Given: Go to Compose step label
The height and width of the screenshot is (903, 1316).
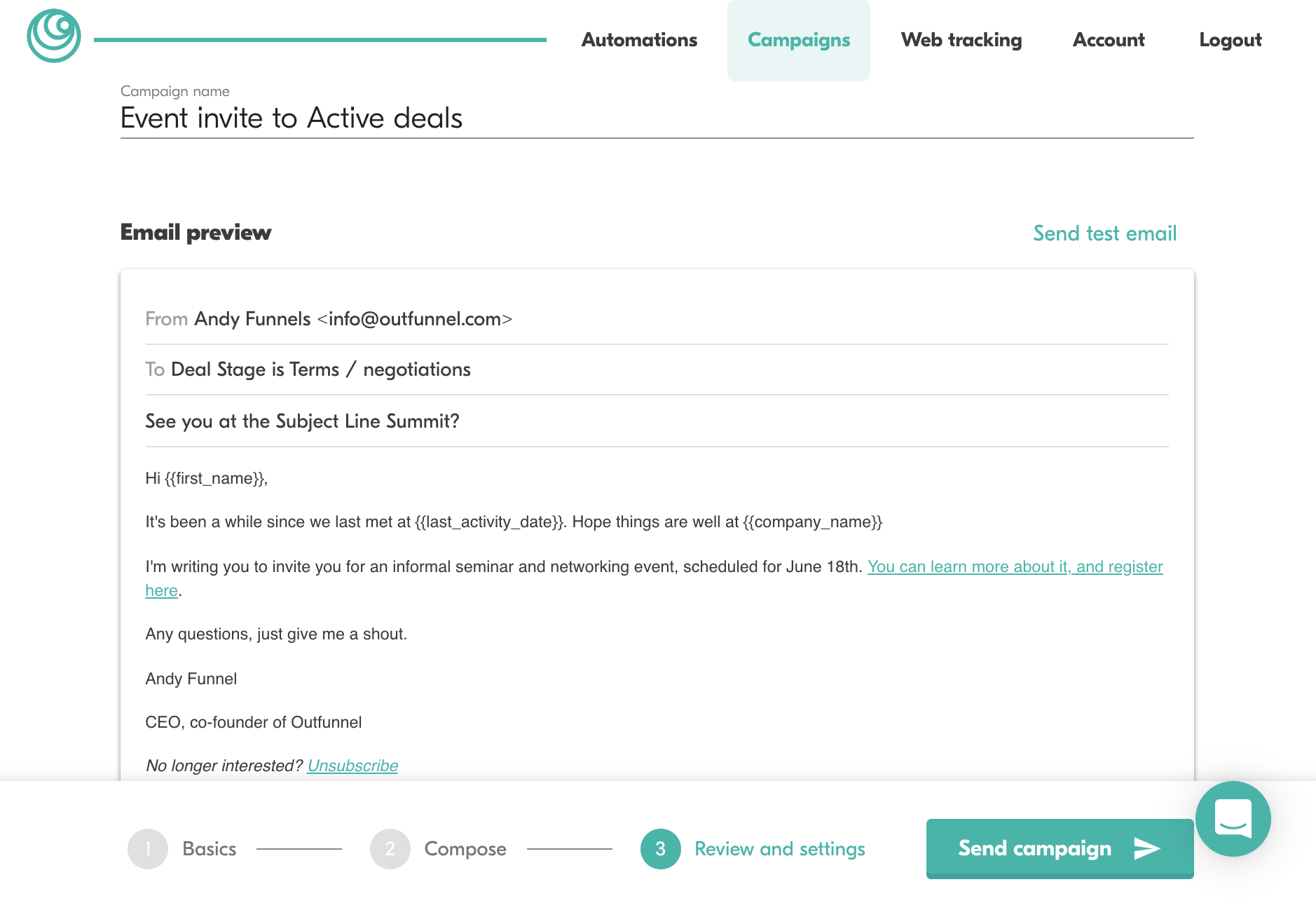Looking at the screenshot, I should (x=465, y=849).
